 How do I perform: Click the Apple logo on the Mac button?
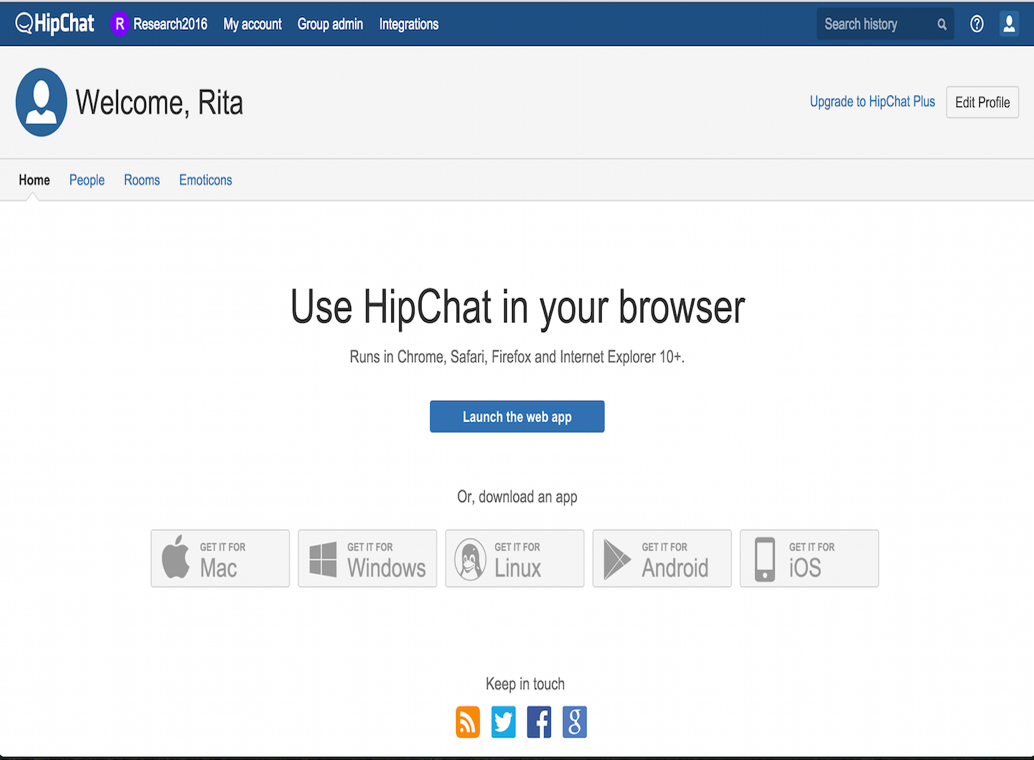tap(176, 557)
